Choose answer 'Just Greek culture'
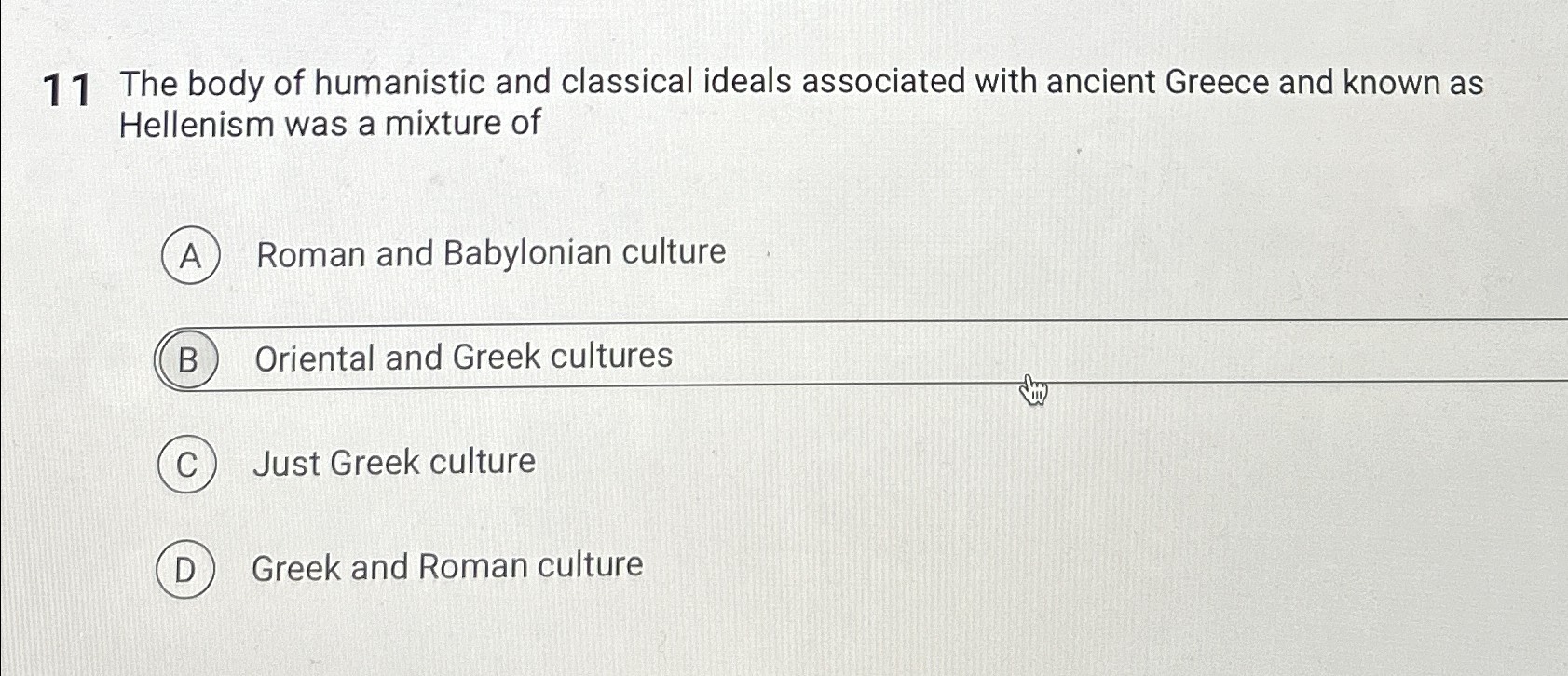 tap(395, 463)
